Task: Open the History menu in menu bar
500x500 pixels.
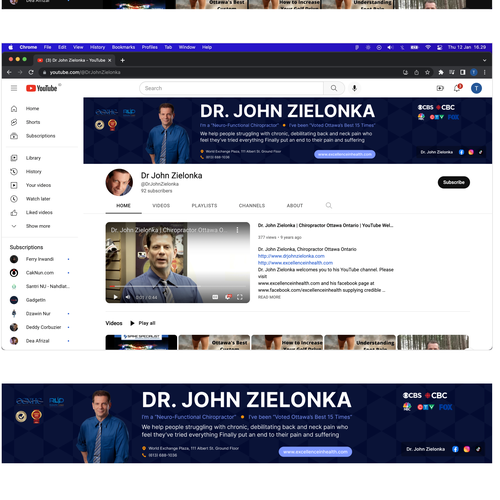Action: coord(97,47)
